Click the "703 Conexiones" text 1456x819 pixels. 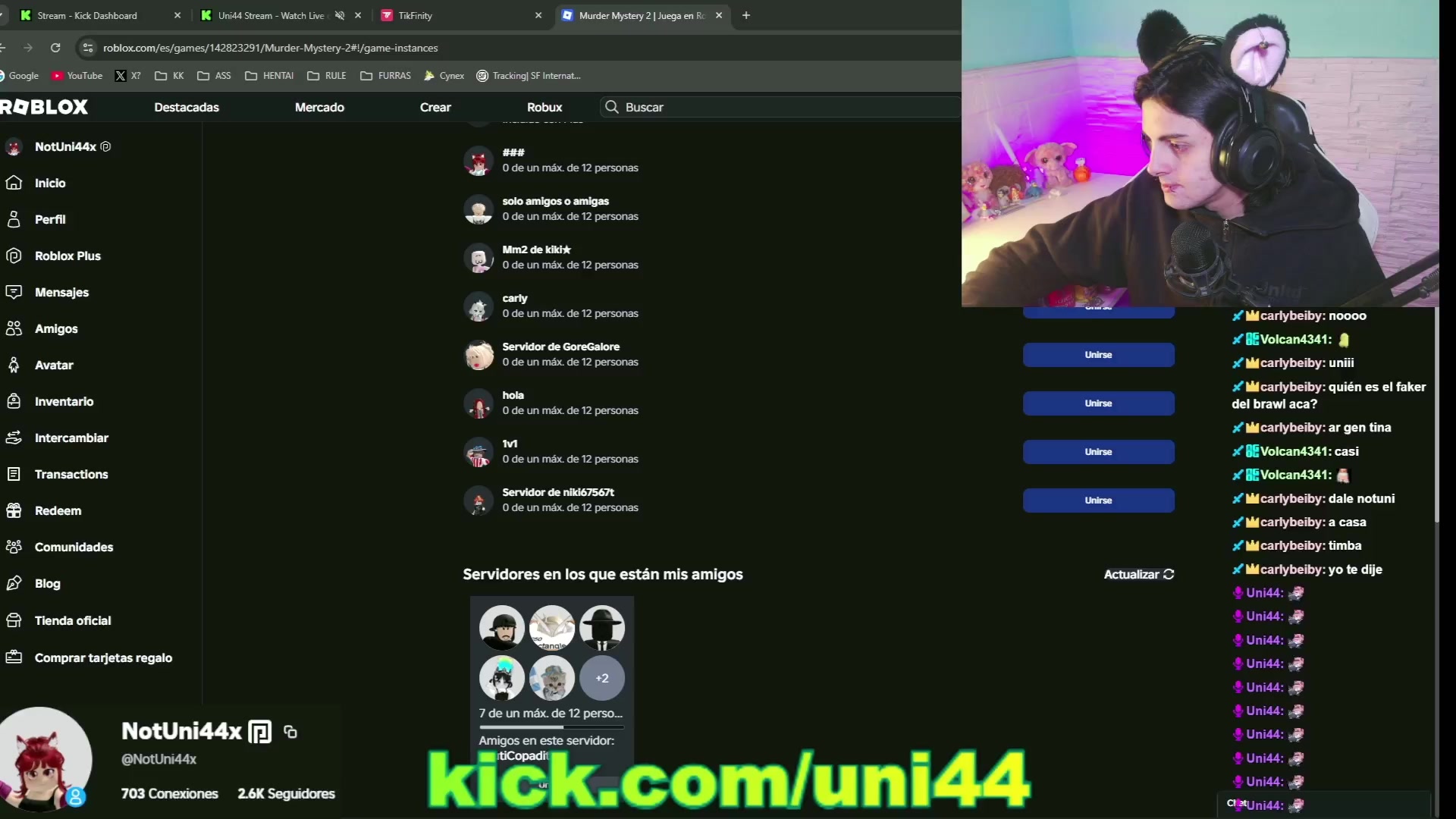(x=170, y=793)
